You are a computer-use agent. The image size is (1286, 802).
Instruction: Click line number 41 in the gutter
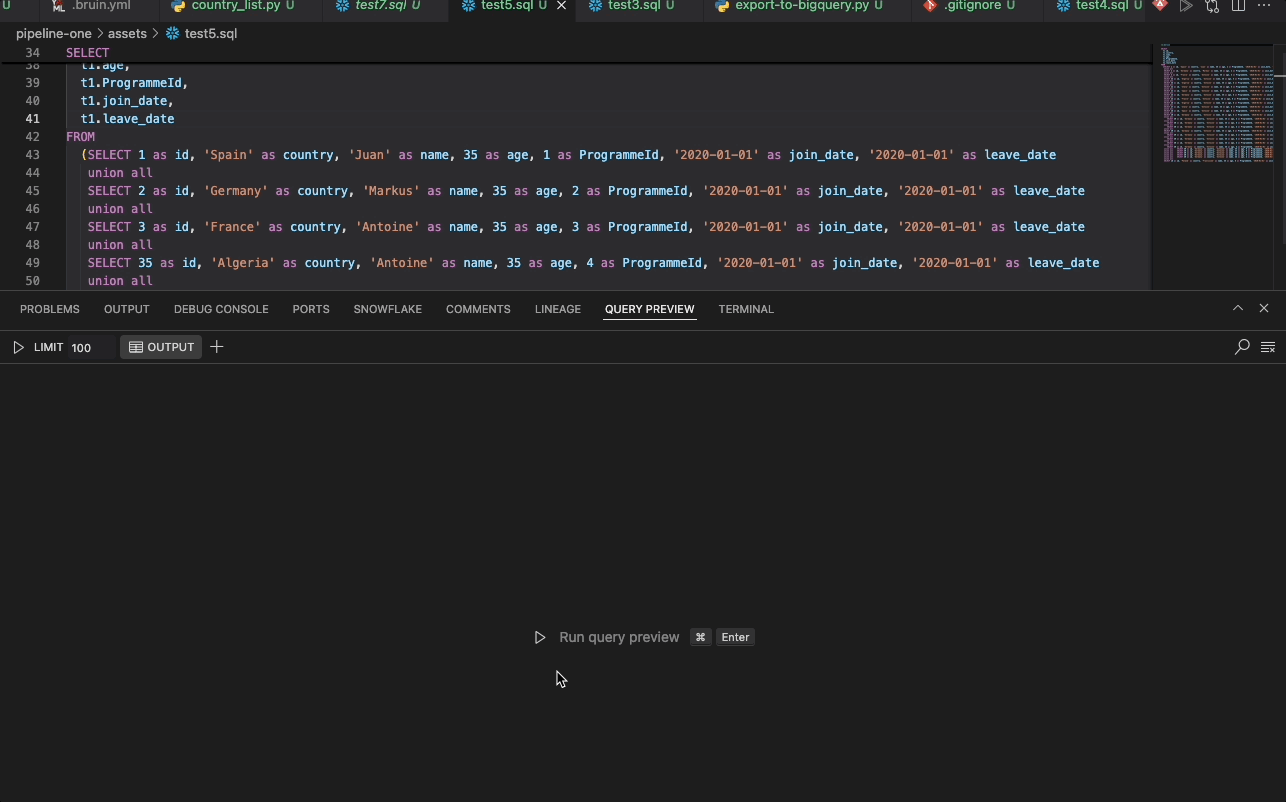click(x=32, y=119)
